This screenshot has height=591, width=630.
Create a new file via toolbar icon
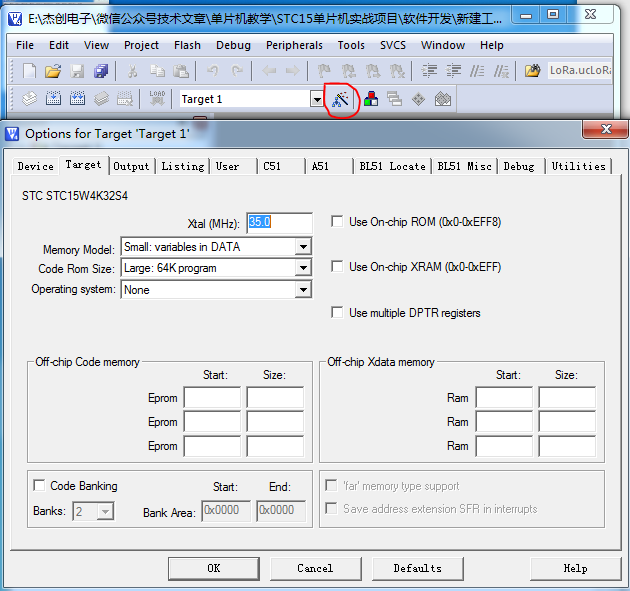click(x=29, y=71)
